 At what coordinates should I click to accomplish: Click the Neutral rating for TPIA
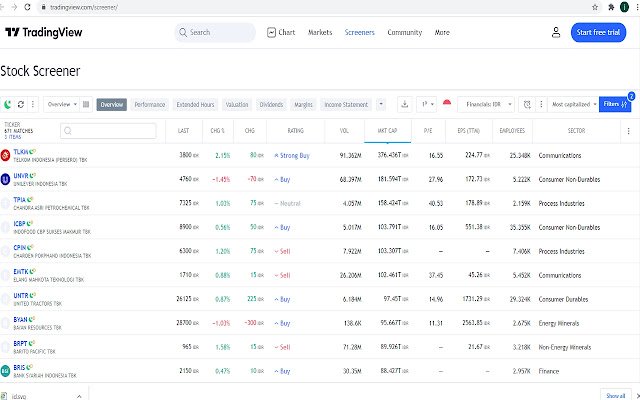[x=288, y=203]
